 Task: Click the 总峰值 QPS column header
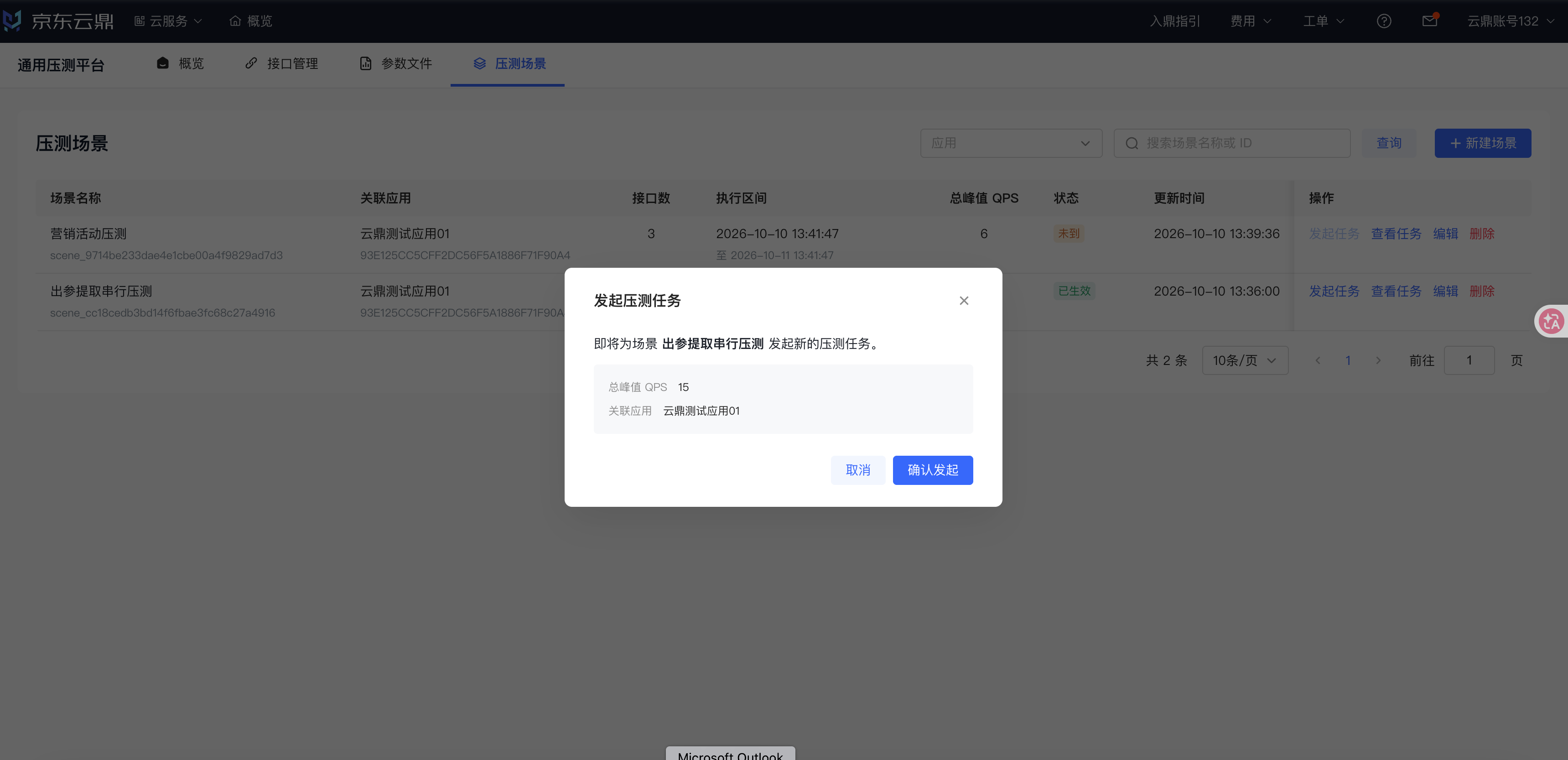(984, 198)
